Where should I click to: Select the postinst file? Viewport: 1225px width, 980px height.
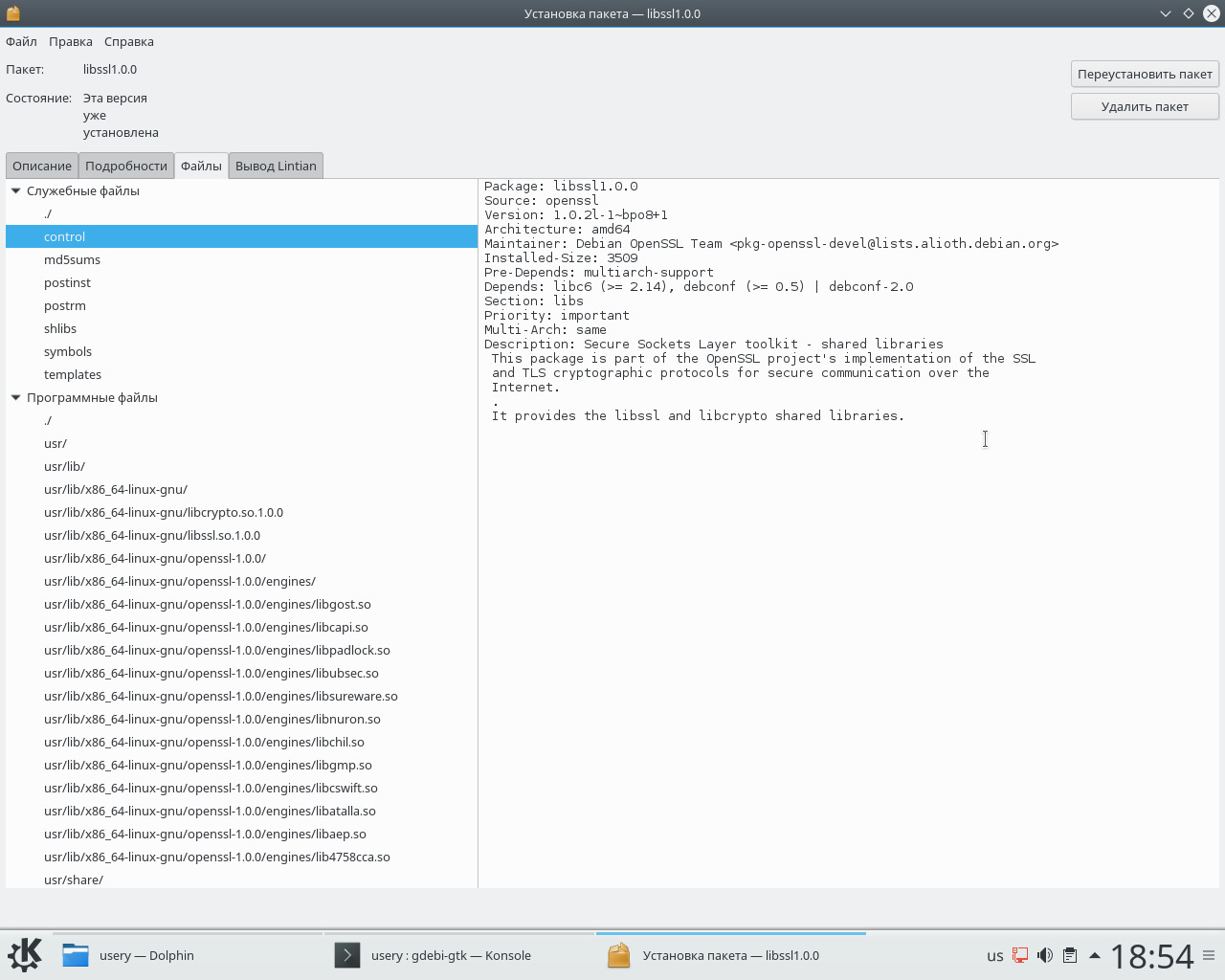tap(241, 282)
